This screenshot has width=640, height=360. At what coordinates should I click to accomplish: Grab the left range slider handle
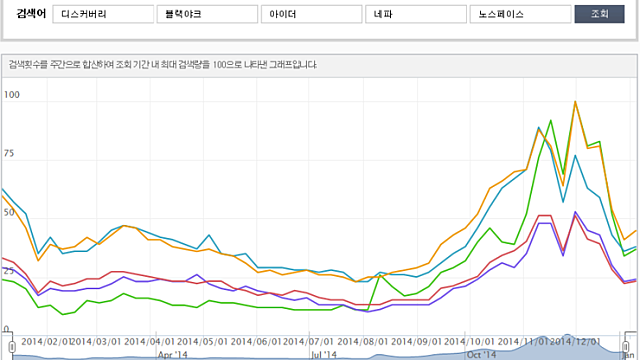pyautogui.click(x=12, y=347)
